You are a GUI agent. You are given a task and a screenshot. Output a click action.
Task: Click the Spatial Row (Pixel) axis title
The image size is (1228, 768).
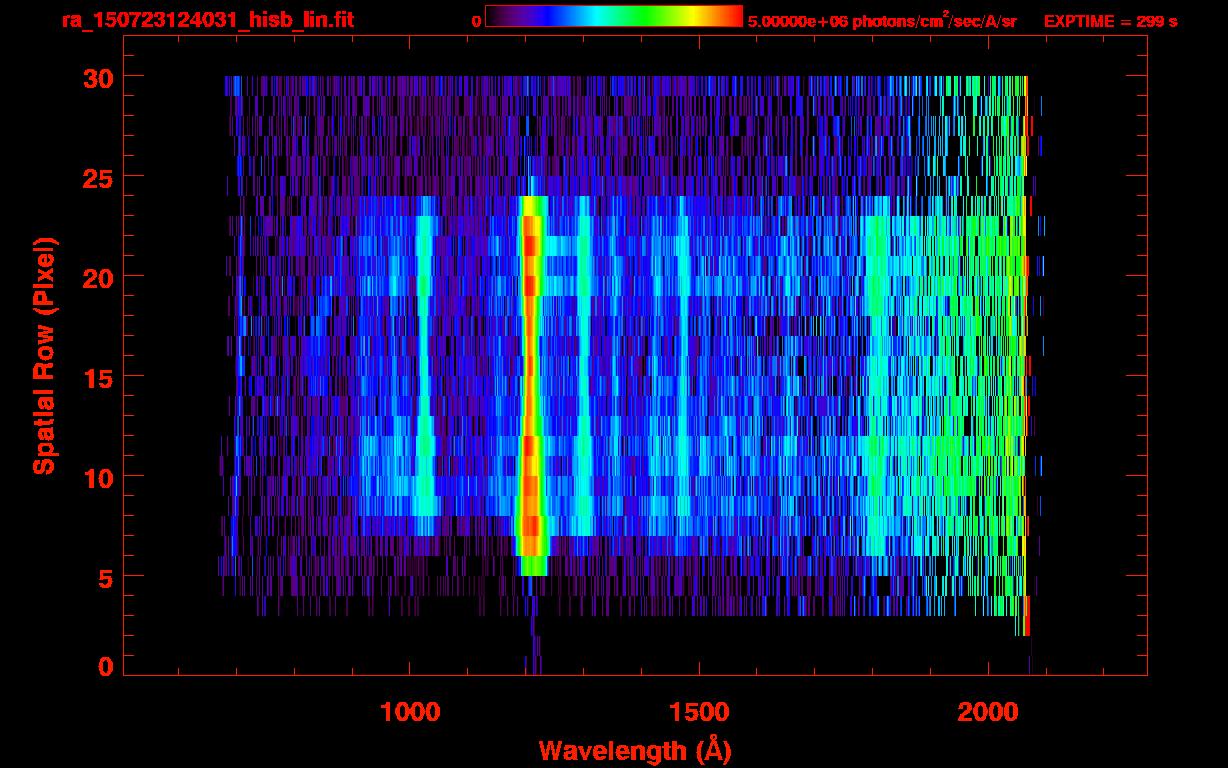44,355
